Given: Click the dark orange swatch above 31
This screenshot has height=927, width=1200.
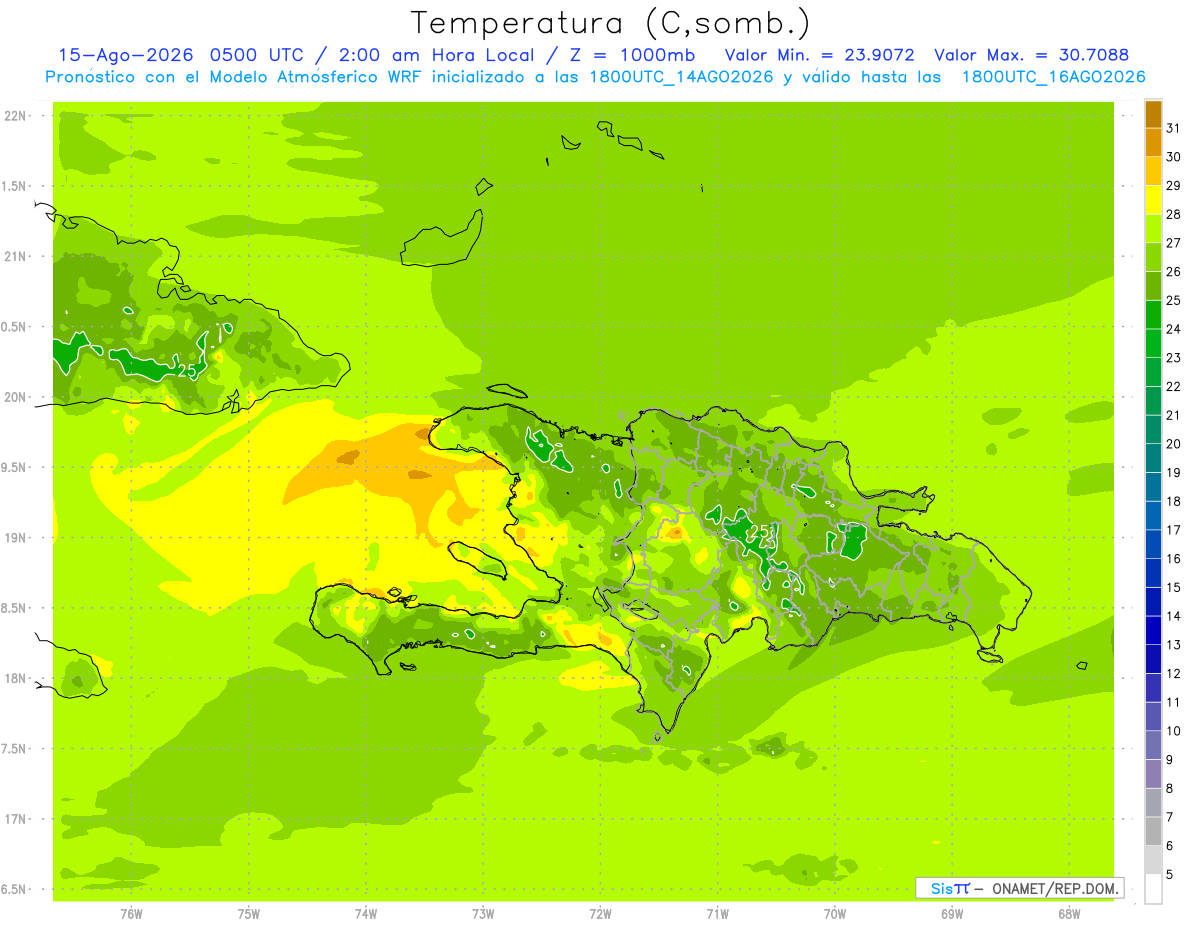Looking at the screenshot, I should (1153, 114).
